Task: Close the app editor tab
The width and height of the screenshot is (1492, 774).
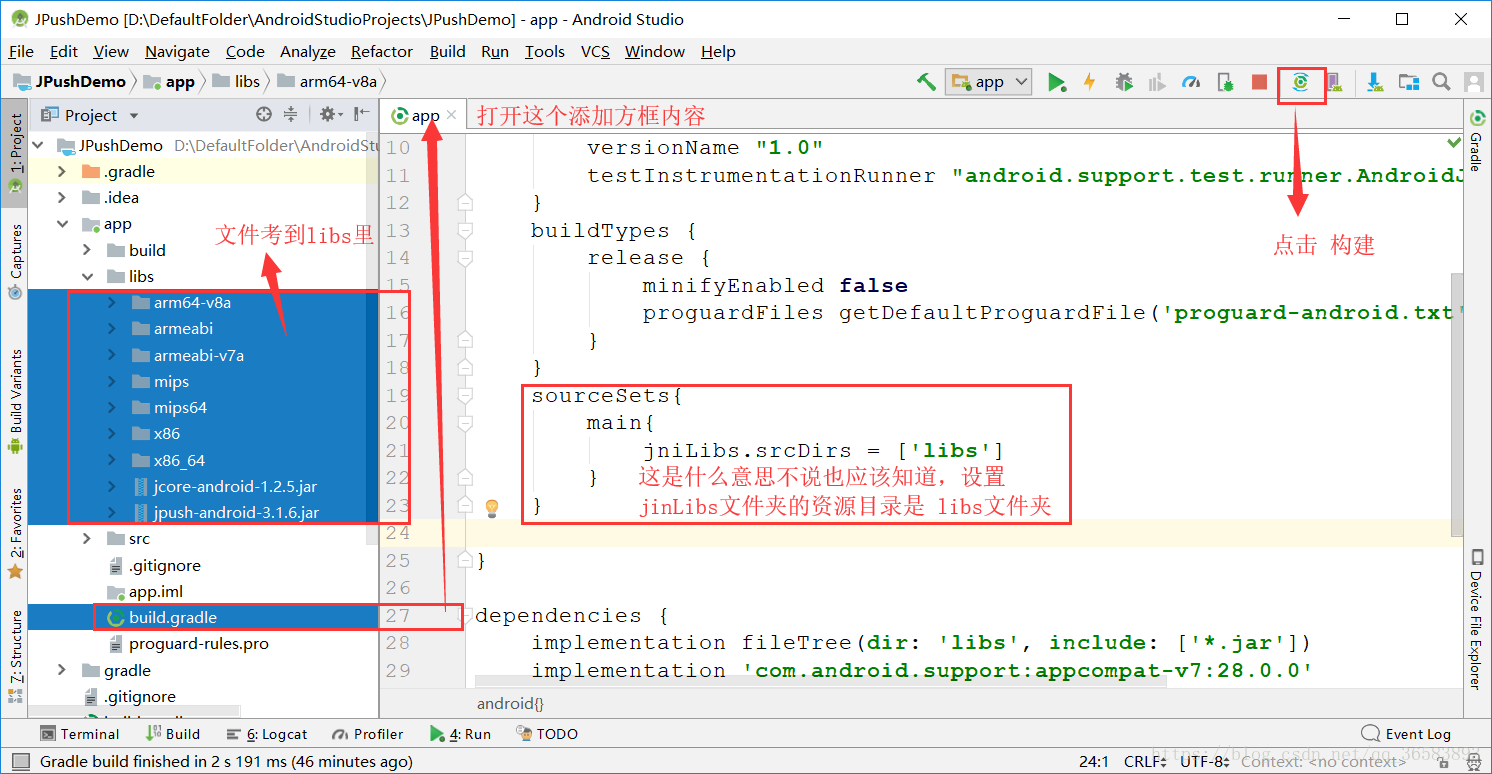Action: pos(452,115)
